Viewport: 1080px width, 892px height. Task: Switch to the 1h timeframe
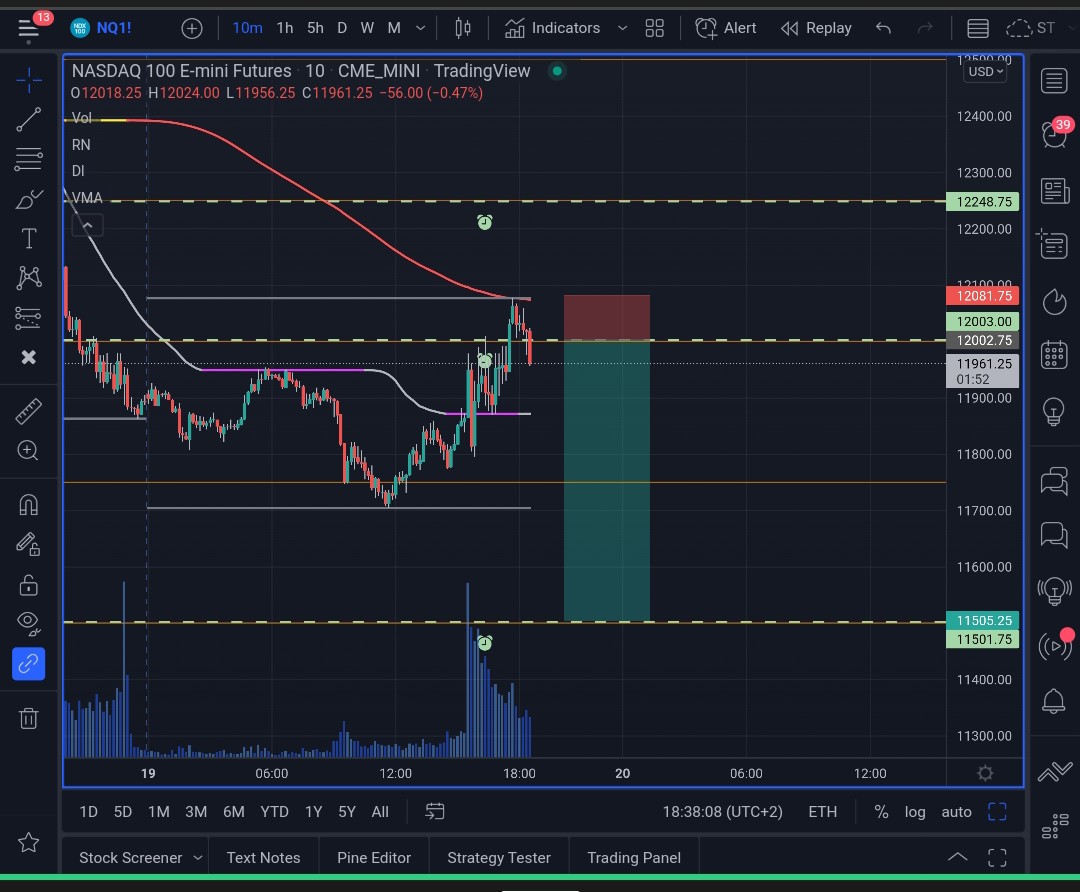[x=284, y=28]
